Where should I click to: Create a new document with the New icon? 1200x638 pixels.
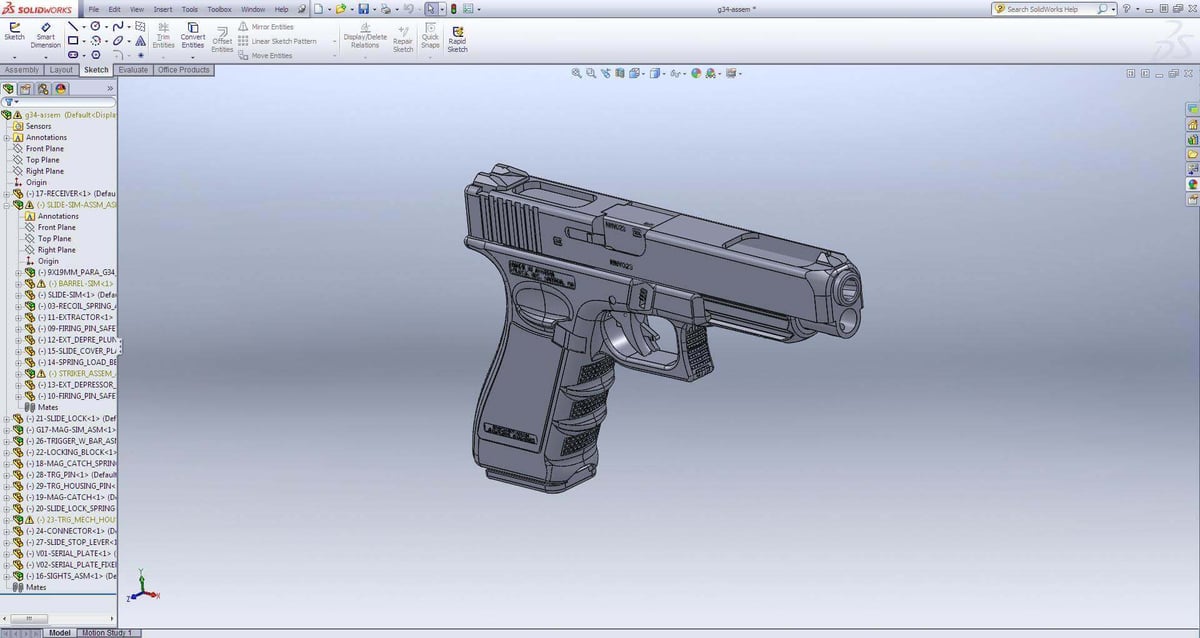[x=317, y=9]
